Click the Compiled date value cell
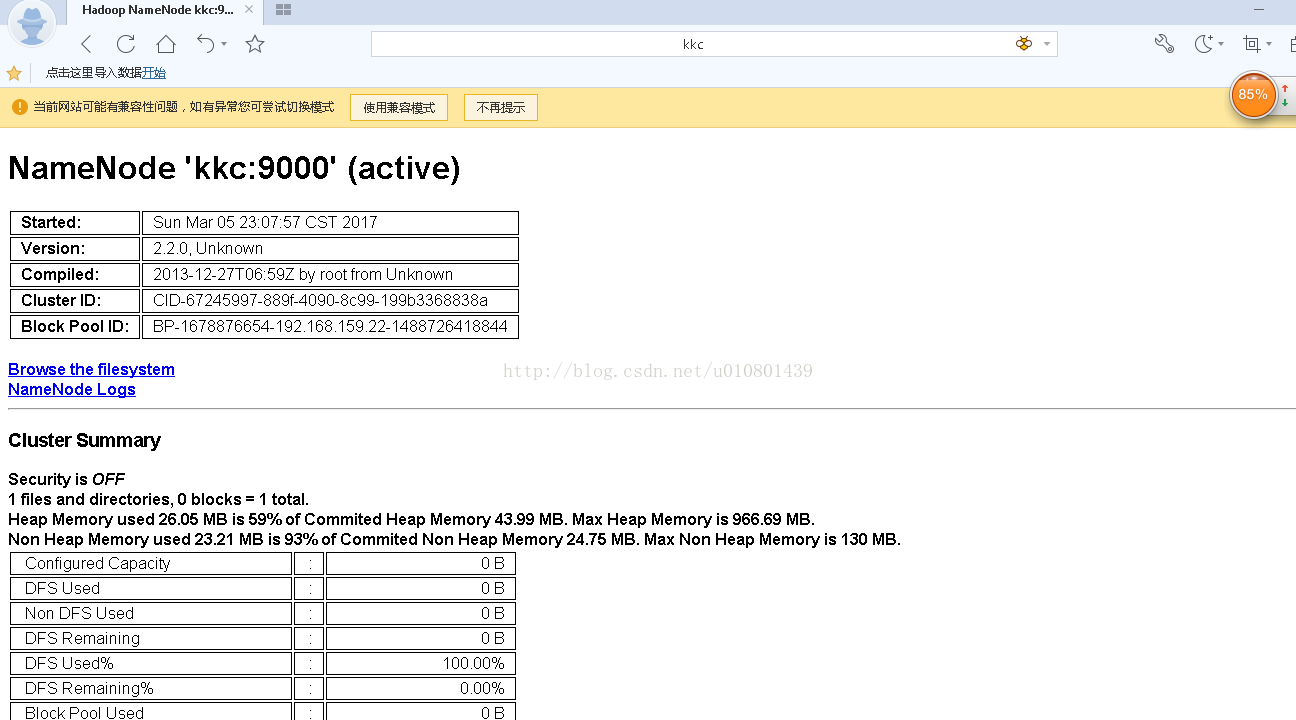1296x720 pixels. pyautogui.click(x=330, y=274)
